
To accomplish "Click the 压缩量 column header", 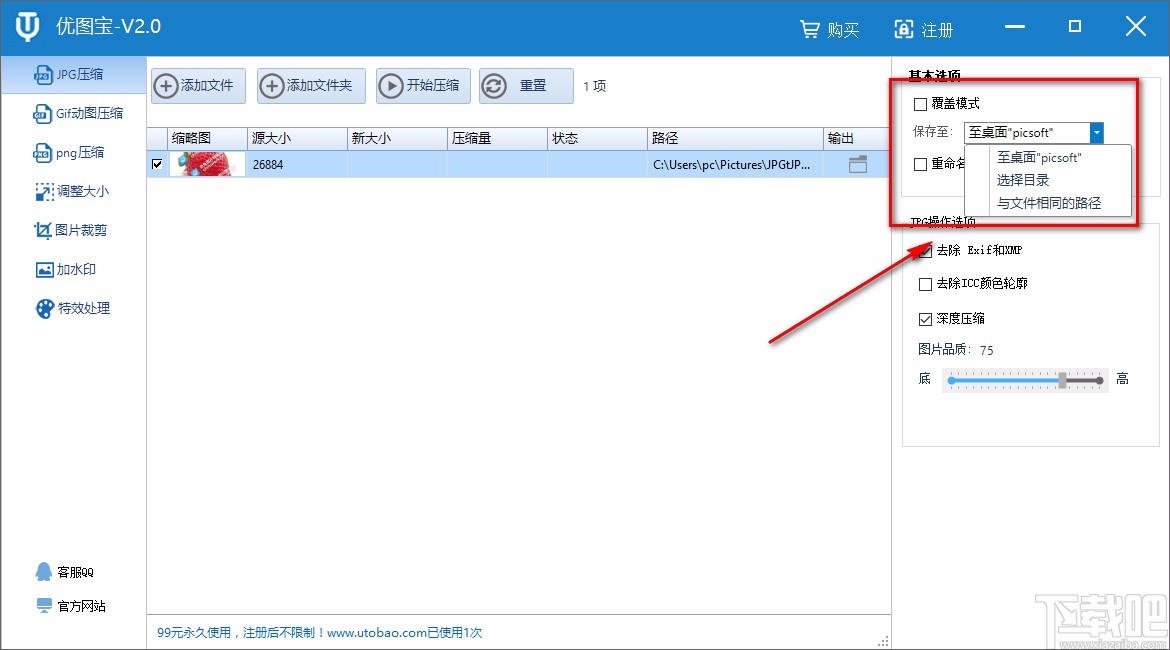I will [x=497, y=138].
